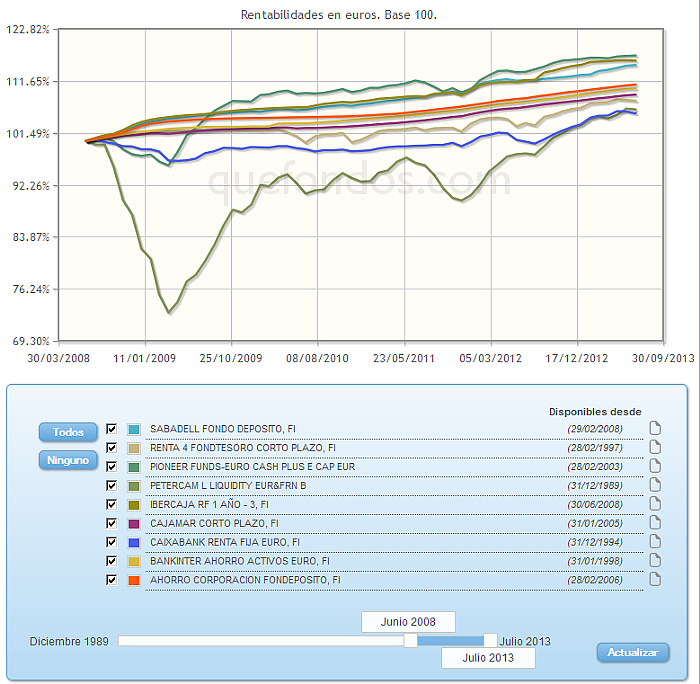The width and height of the screenshot is (700, 684).
Task: Open document icon for CAJAMAR CORTO PLAZO
Action: click(x=655, y=522)
